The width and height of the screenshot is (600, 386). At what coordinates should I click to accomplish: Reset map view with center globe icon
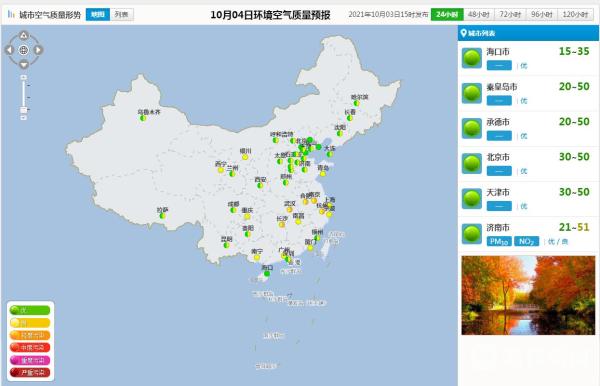coord(23,50)
